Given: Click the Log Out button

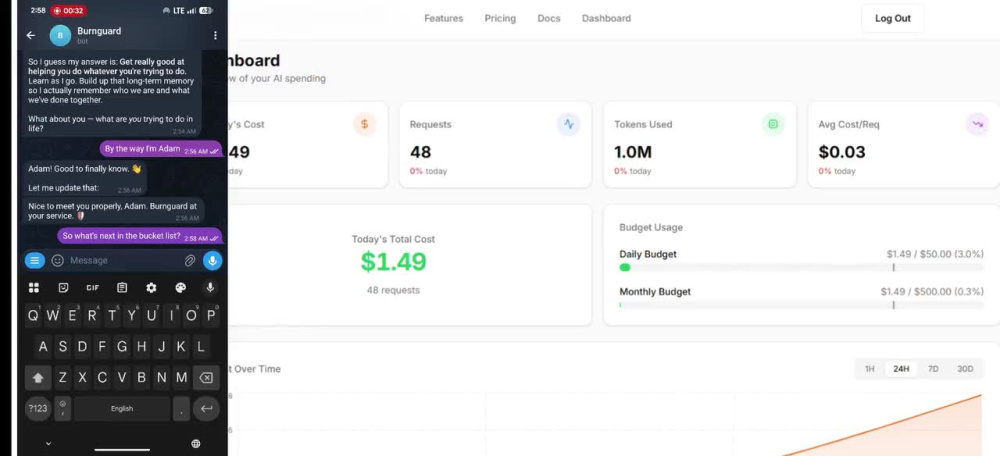Looking at the screenshot, I should (892, 18).
